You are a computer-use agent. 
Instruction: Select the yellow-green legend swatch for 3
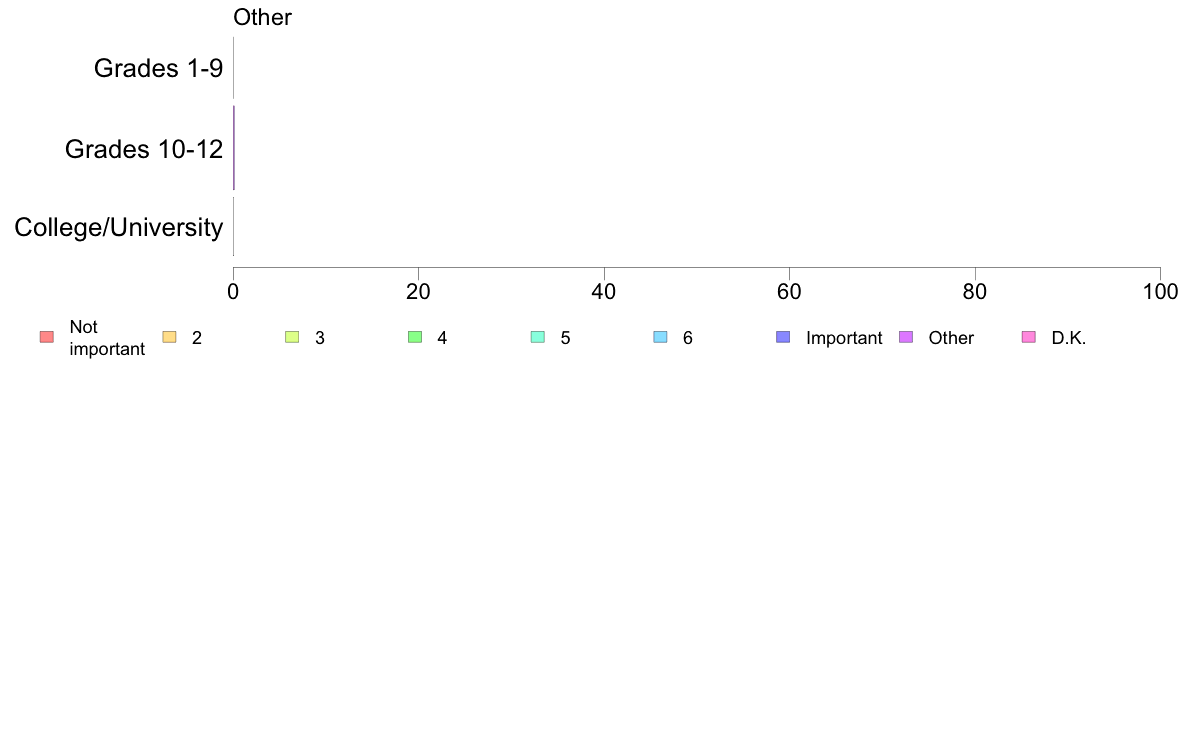tap(292, 337)
